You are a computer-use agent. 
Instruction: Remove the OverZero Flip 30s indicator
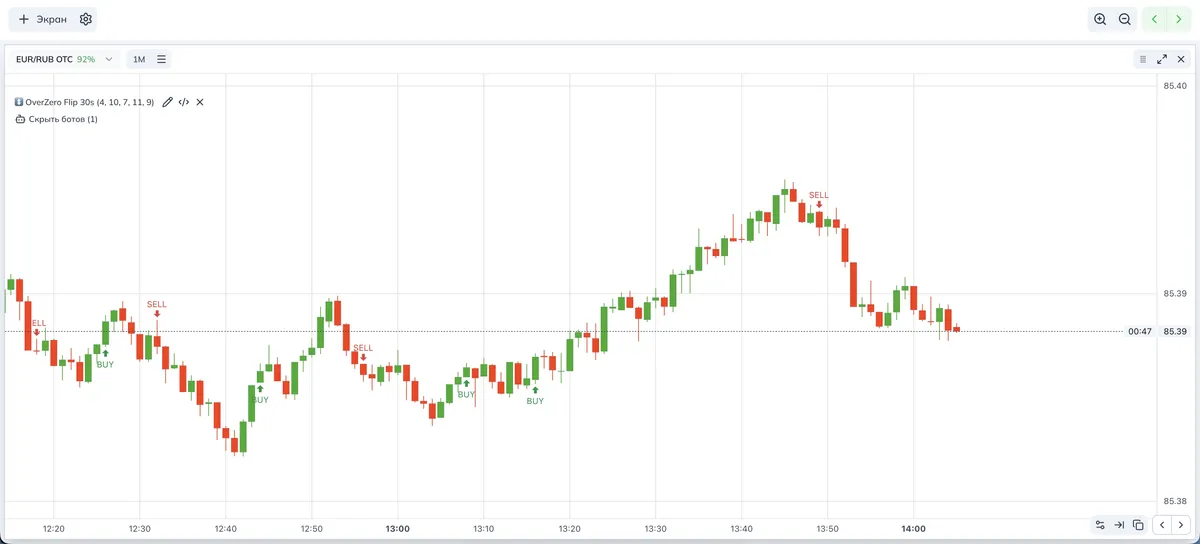point(200,102)
